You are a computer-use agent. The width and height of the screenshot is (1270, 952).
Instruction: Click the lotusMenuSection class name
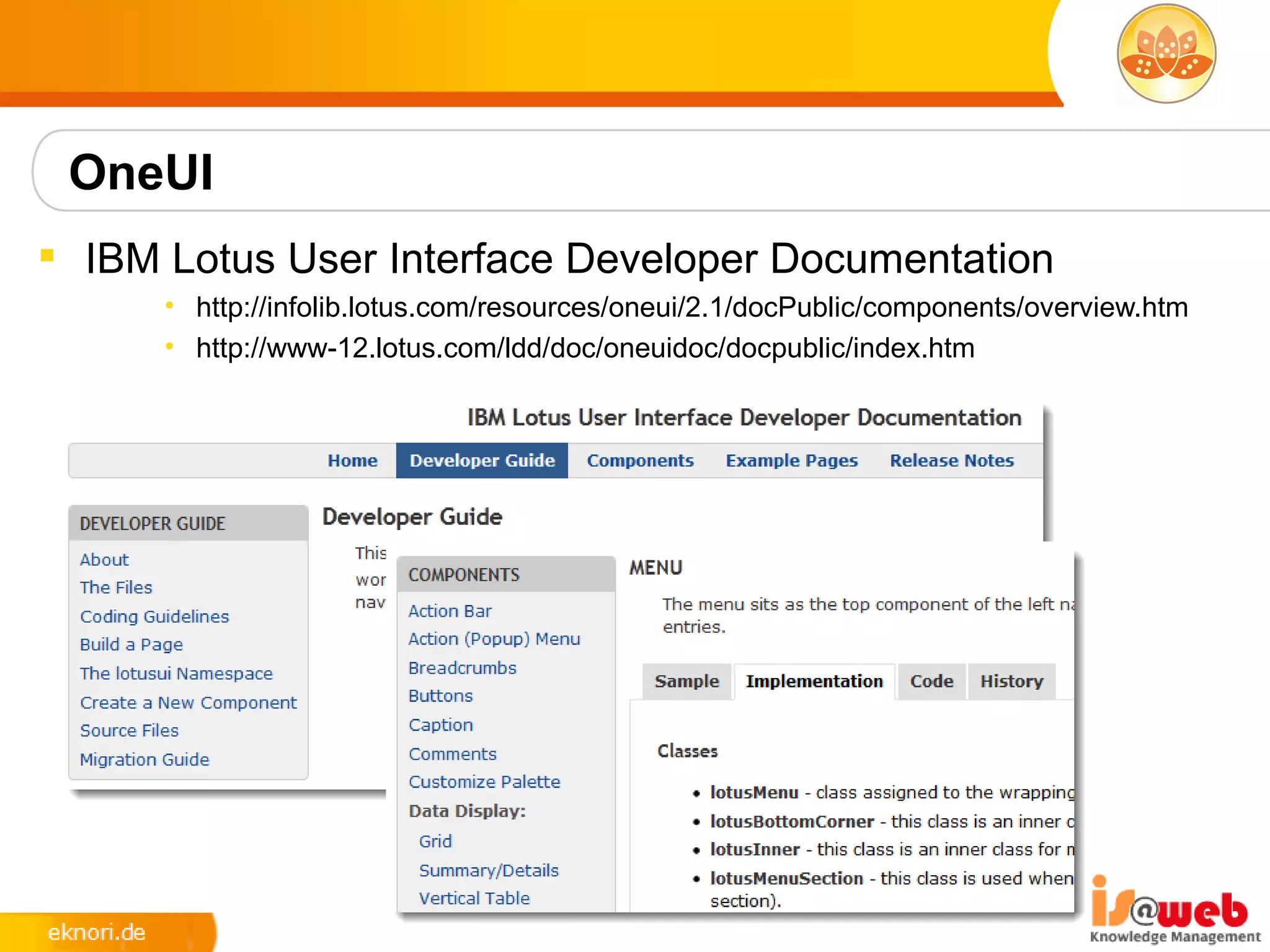coord(786,879)
